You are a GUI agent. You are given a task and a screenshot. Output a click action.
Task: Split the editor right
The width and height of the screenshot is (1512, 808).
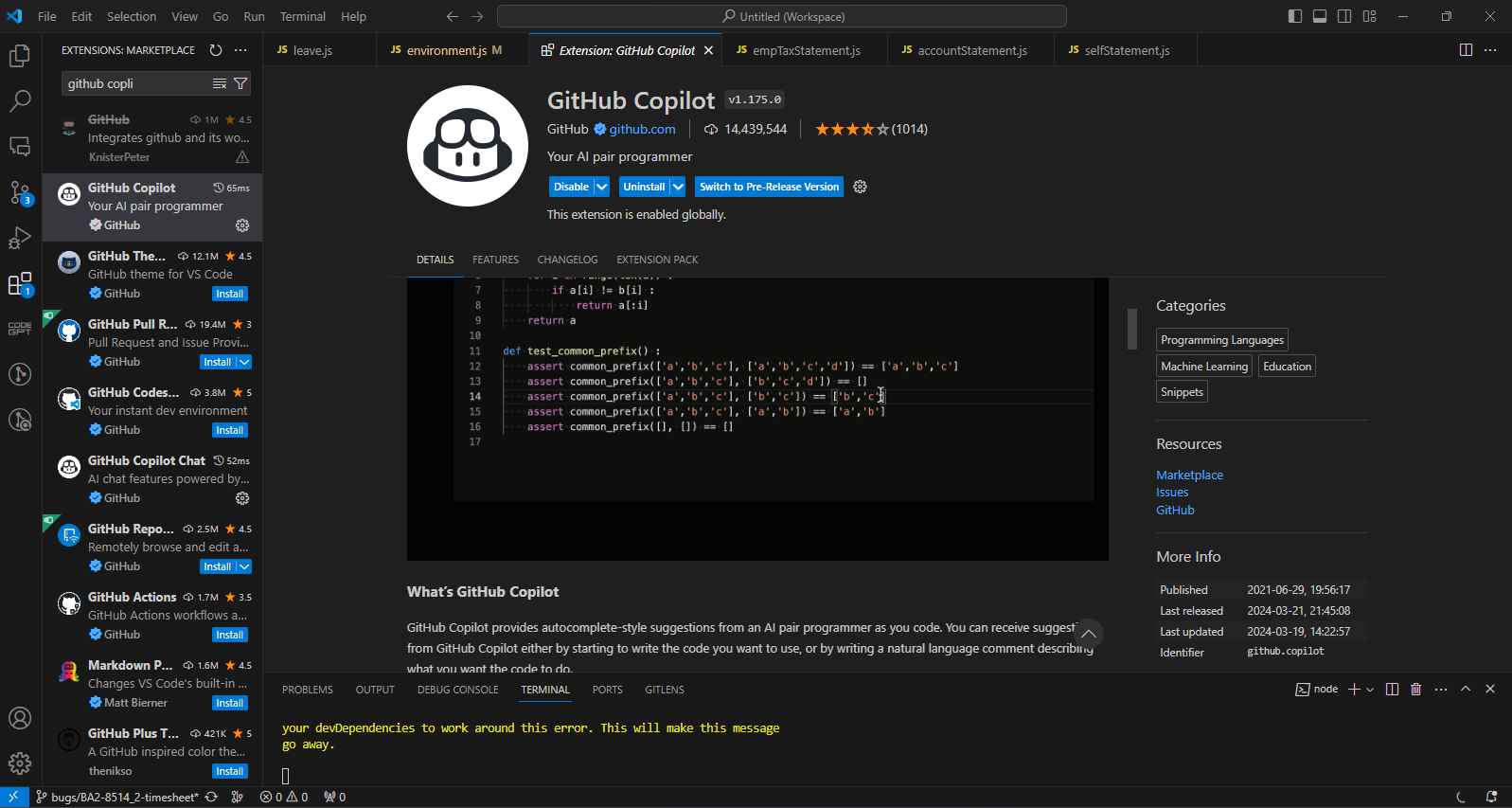click(1466, 50)
